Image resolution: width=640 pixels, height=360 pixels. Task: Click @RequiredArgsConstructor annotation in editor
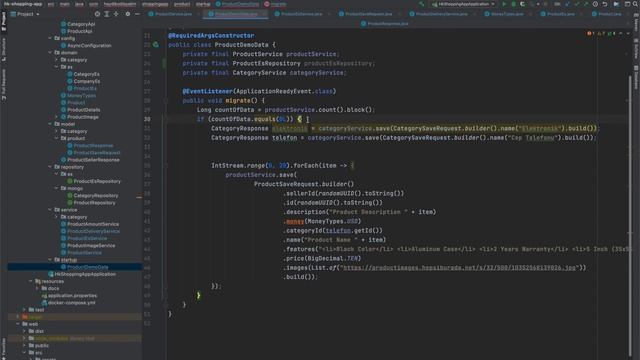pyautogui.click(x=211, y=36)
